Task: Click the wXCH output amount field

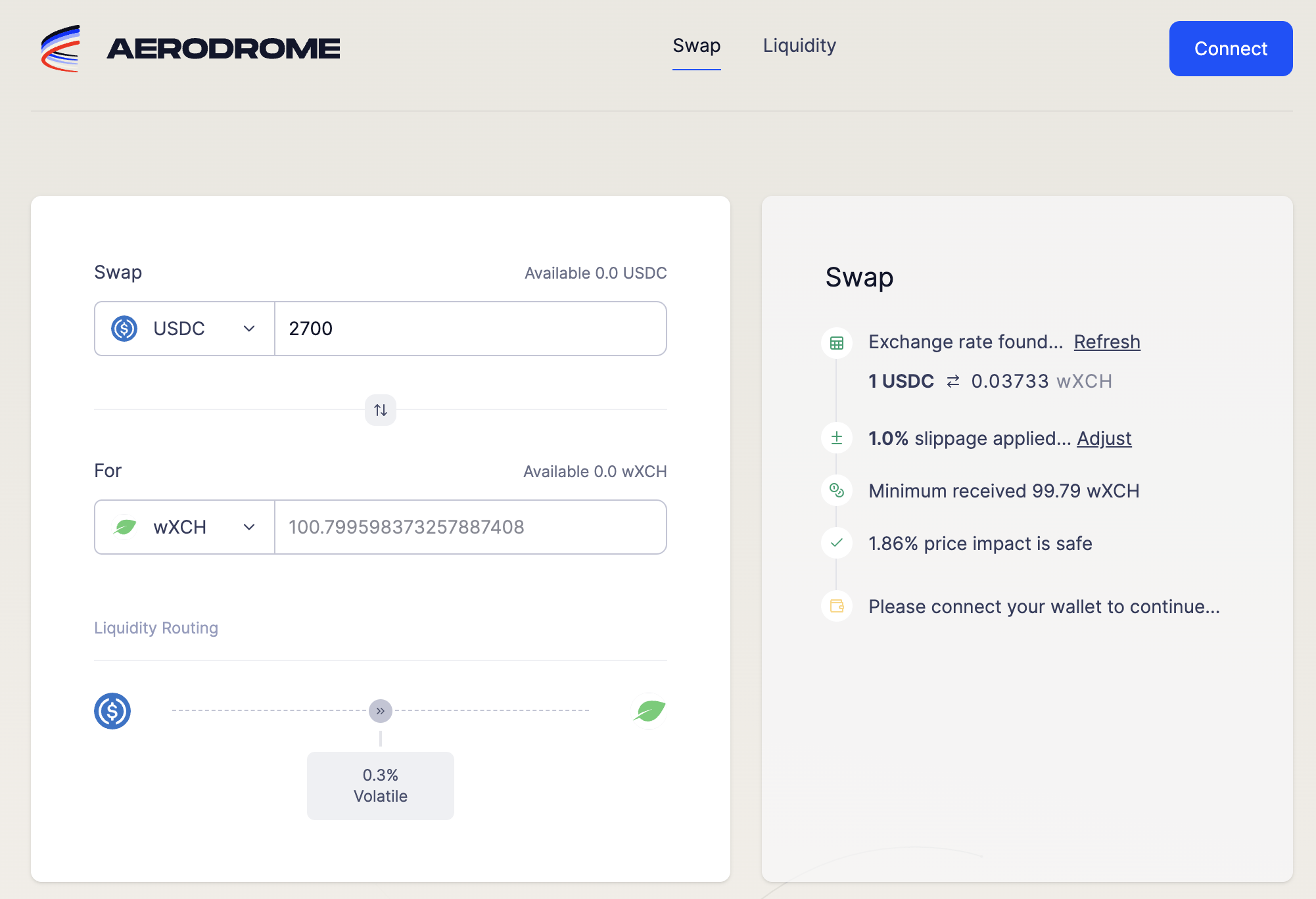Action: tap(470, 527)
